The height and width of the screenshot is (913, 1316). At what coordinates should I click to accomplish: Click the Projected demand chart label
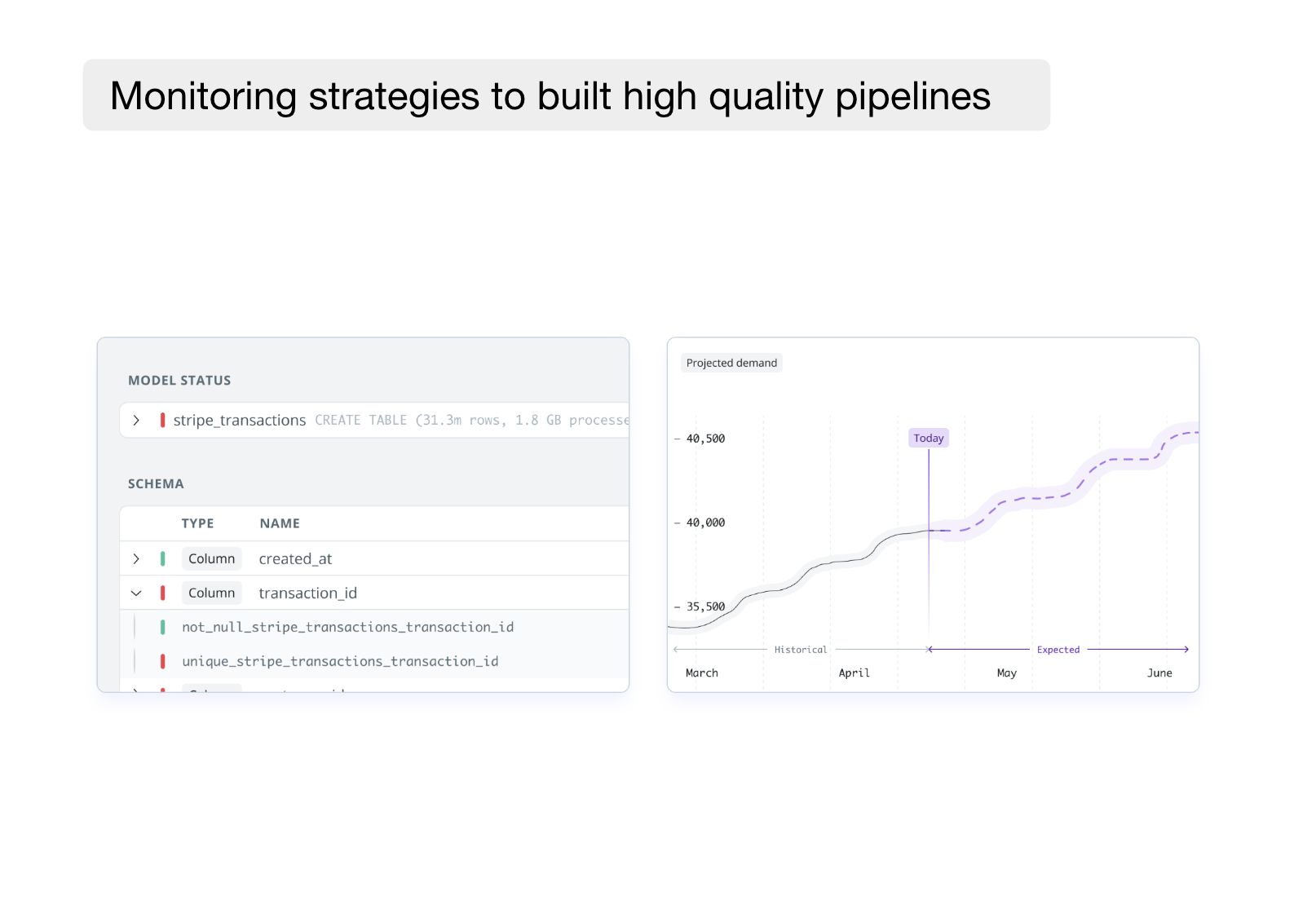pos(732,364)
